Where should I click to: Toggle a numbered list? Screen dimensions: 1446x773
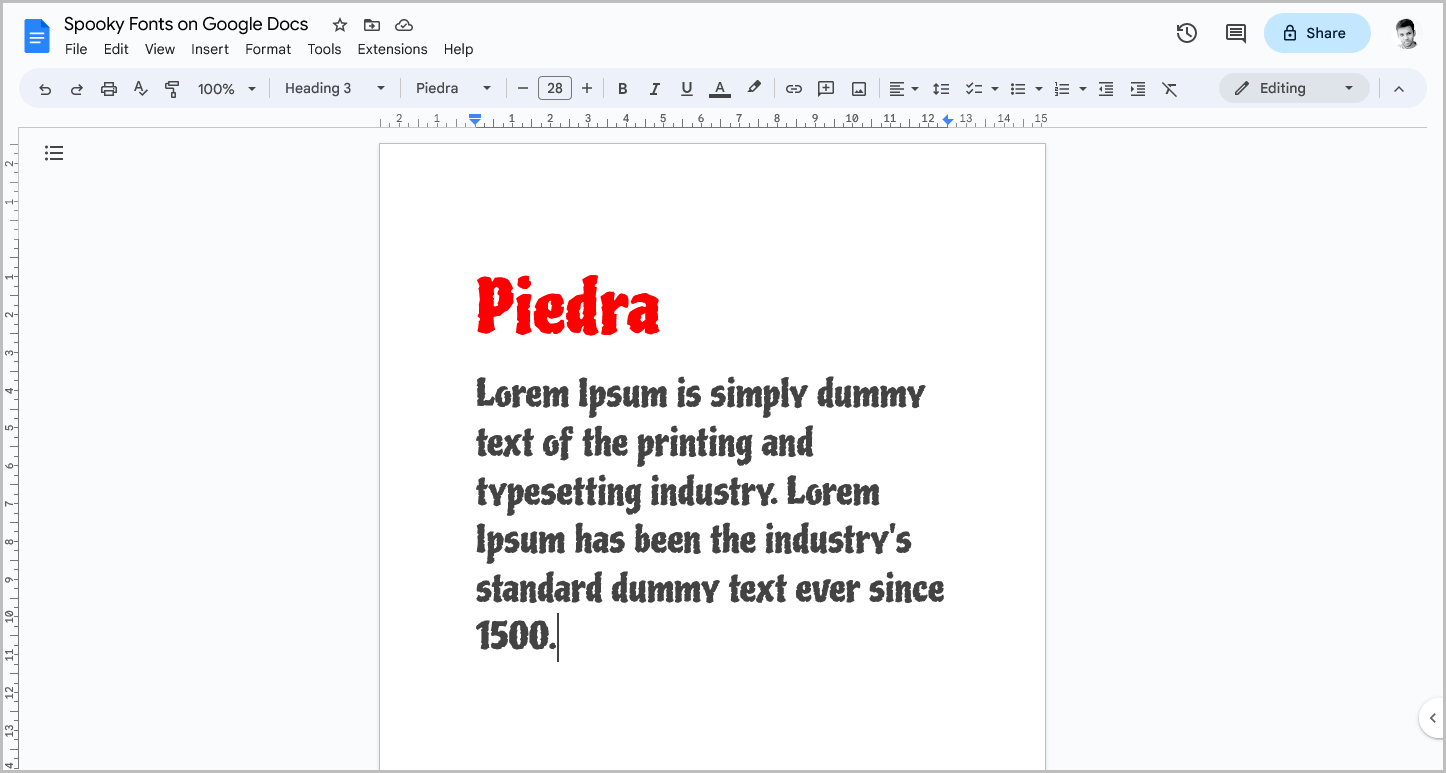[1062, 88]
